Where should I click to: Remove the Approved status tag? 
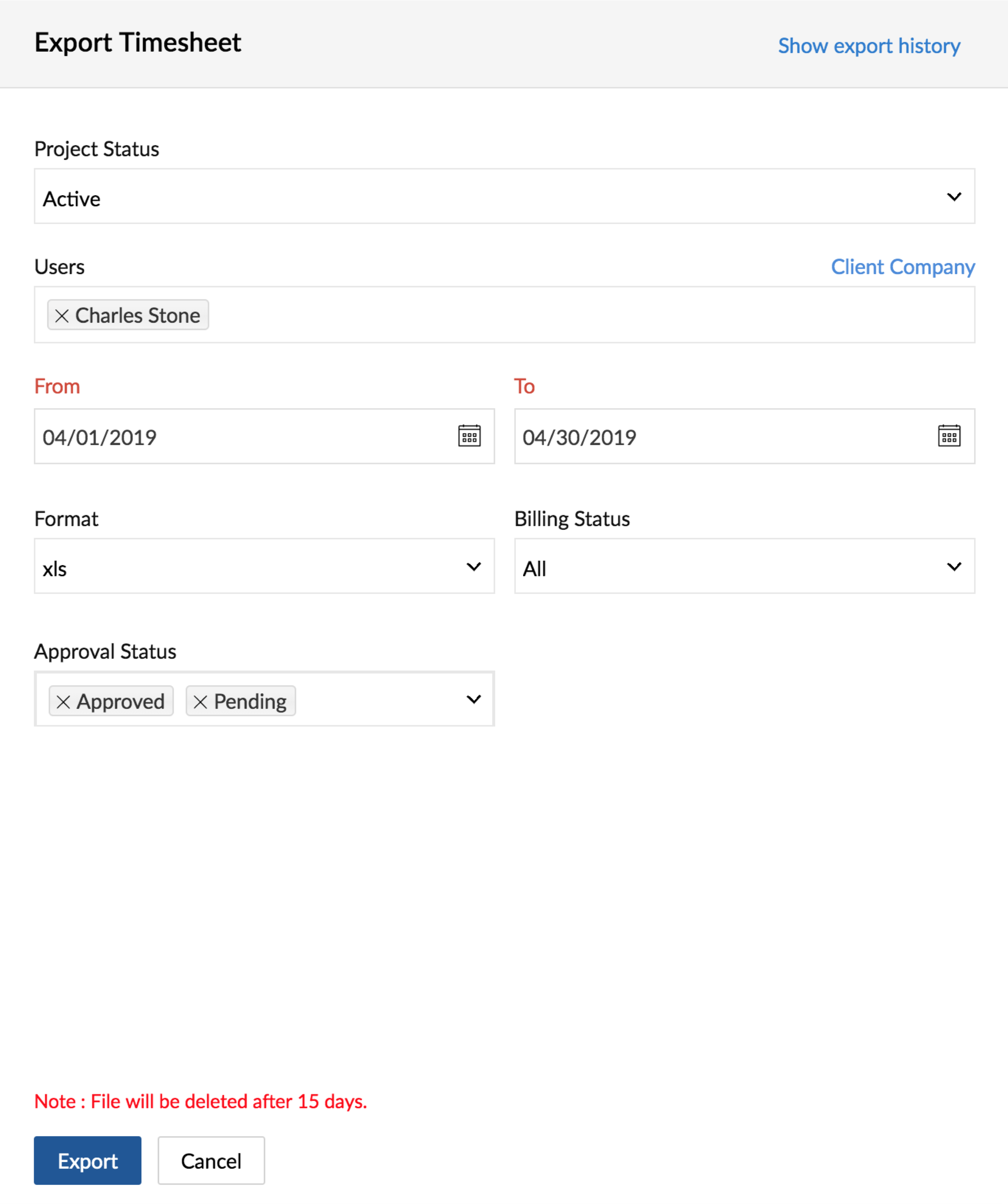tap(64, 702)
